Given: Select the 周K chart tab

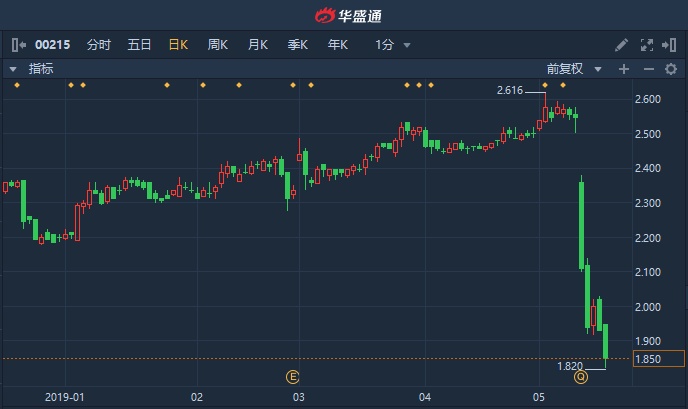Looking at the screenshot, I should tap(218, 45).
